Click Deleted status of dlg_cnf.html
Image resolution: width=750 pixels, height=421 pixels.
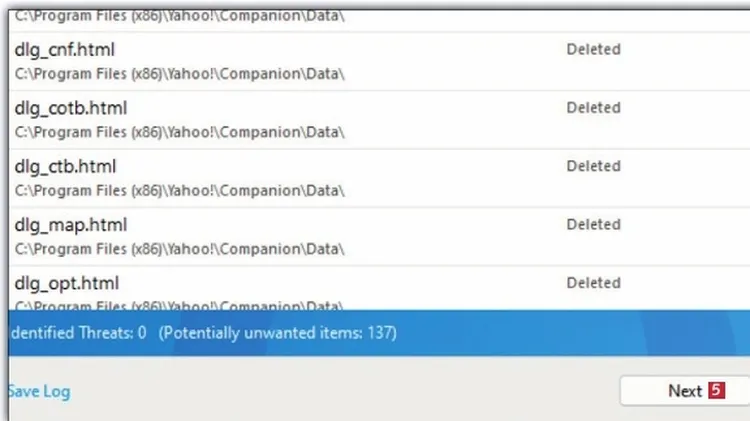pyautogui.click(x=594, y=49)
